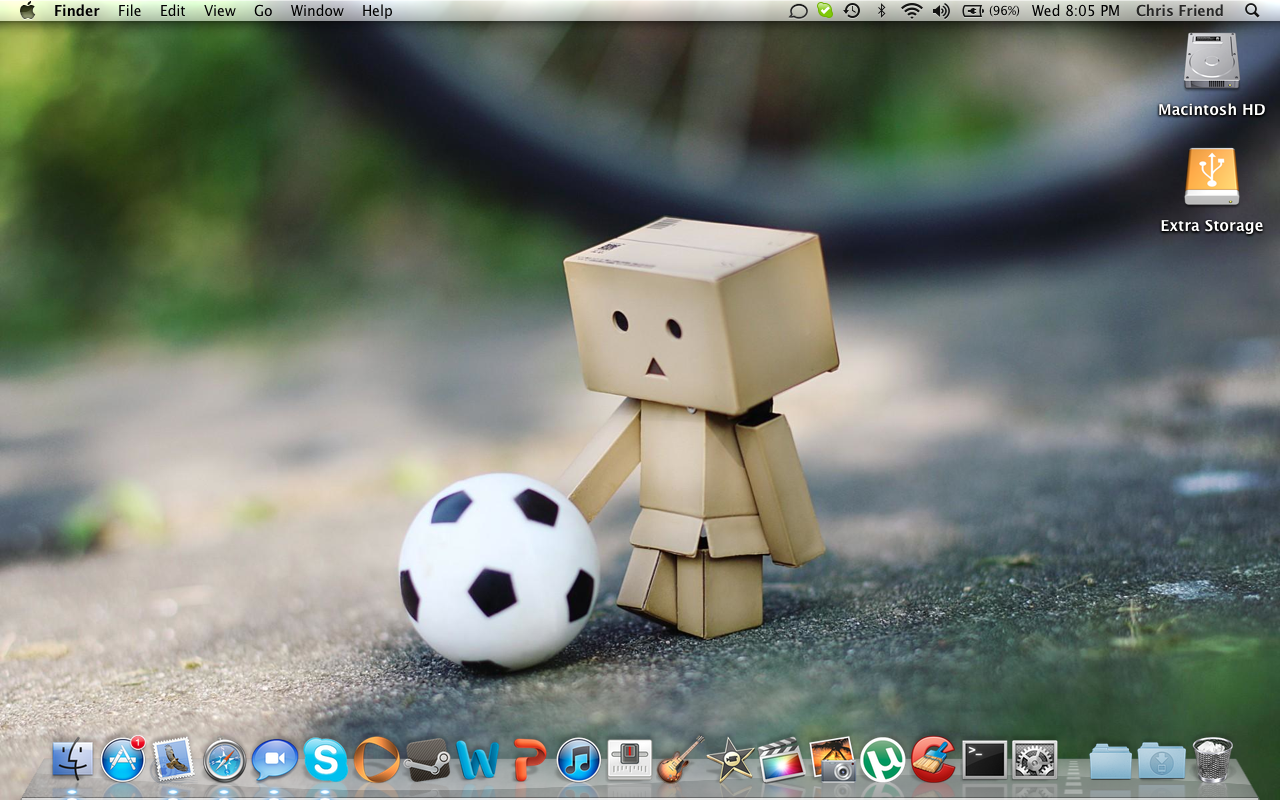Screen dimensions: 1280x800
Task: Open the music keyboard app beside iTunes
Action: pyautogui.click(x=629, y=761)
